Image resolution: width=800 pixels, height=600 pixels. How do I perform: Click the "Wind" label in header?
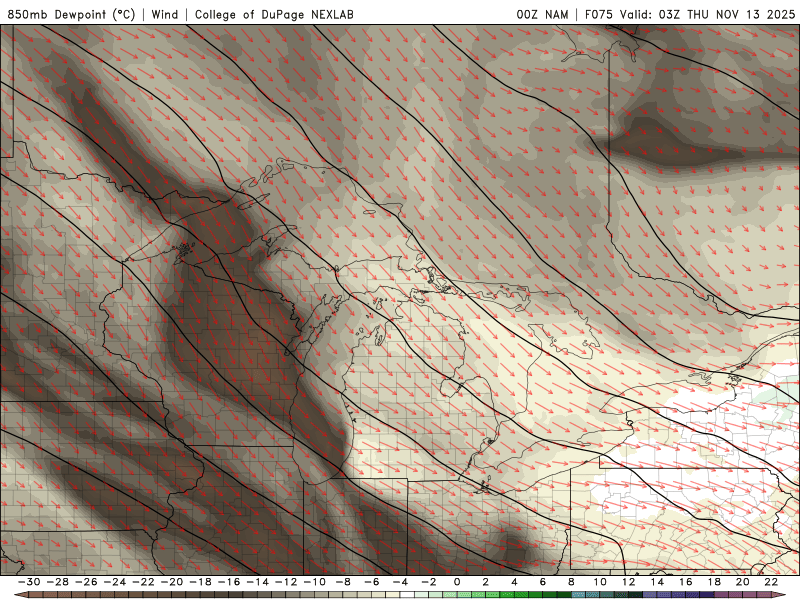coord(165,14)
